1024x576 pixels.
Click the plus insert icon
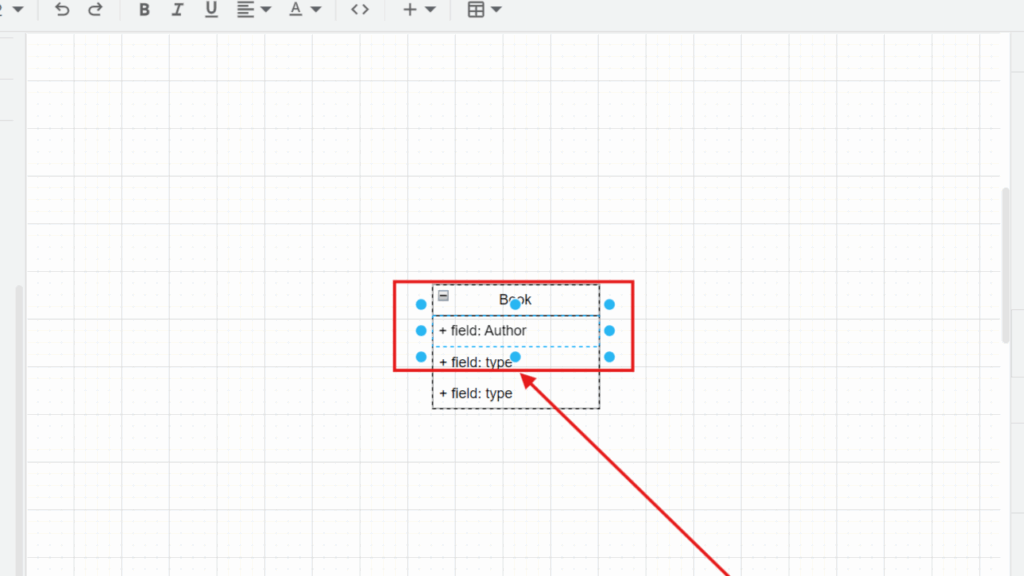click(x=410, y=9)
